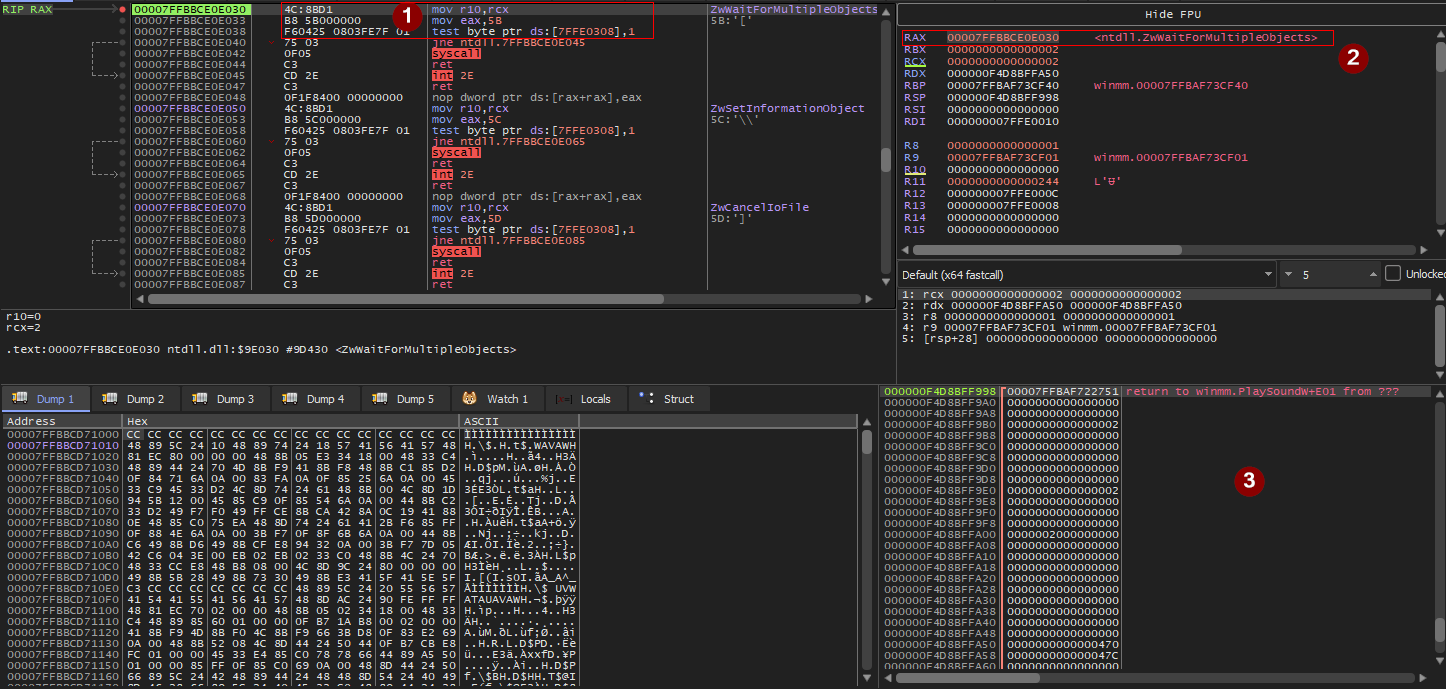This screenshot has height=689, width=1446.
Task: Click the ZwCancelIoFile comment label
Action: (x=760, y=207)
